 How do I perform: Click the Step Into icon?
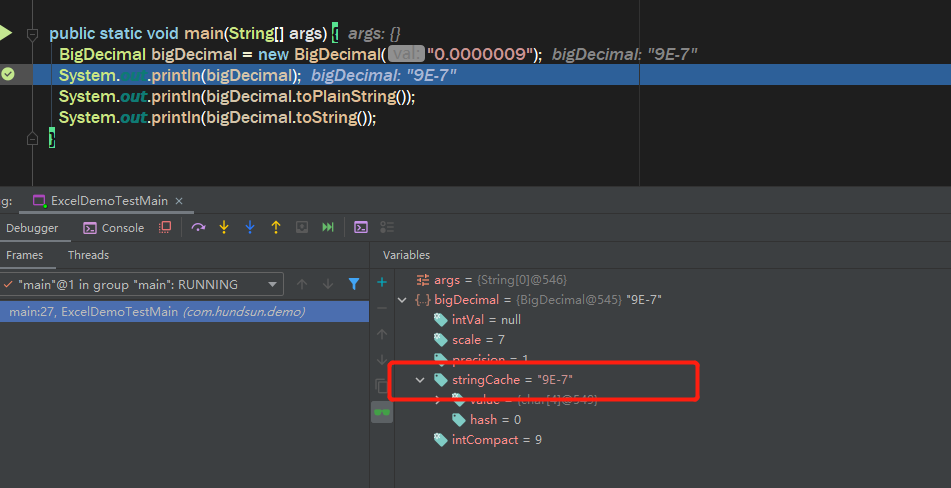pos(224,227)
